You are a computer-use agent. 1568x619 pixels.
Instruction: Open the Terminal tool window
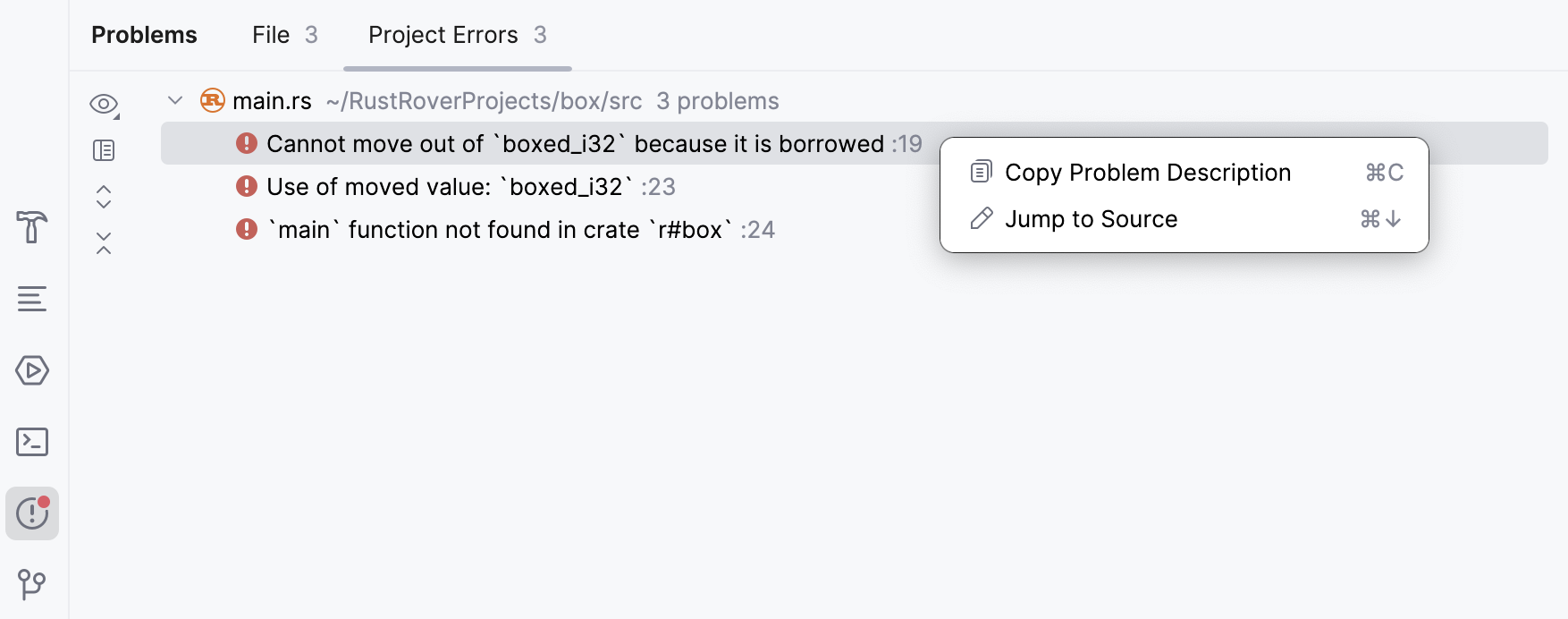pos(32,442)
